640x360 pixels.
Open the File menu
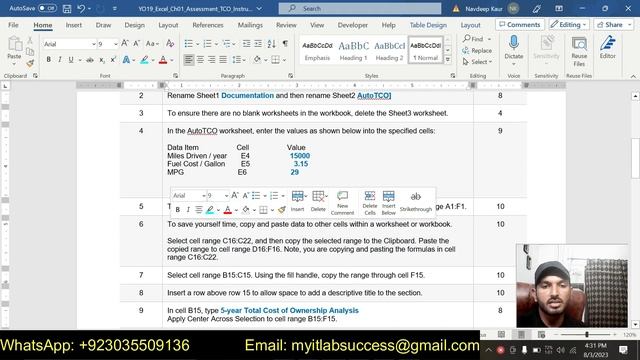13,25
